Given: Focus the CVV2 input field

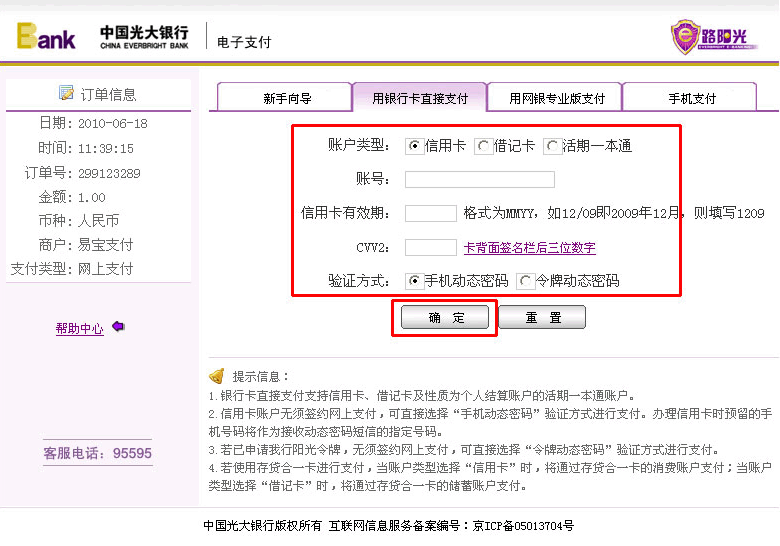Looking at the screenshot, I should (x=431, y=247).
